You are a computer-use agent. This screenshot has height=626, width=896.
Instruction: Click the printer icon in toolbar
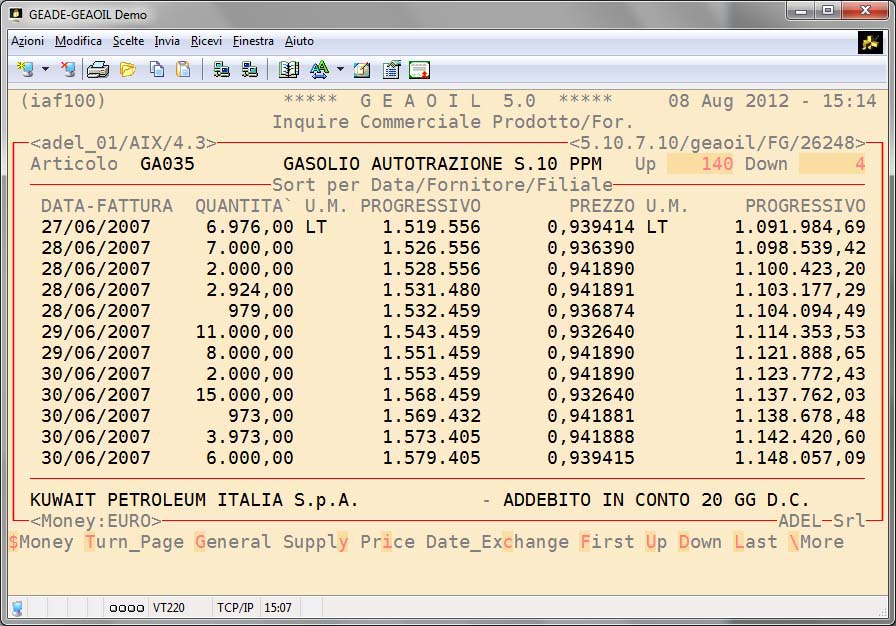[x=97, y=69]
